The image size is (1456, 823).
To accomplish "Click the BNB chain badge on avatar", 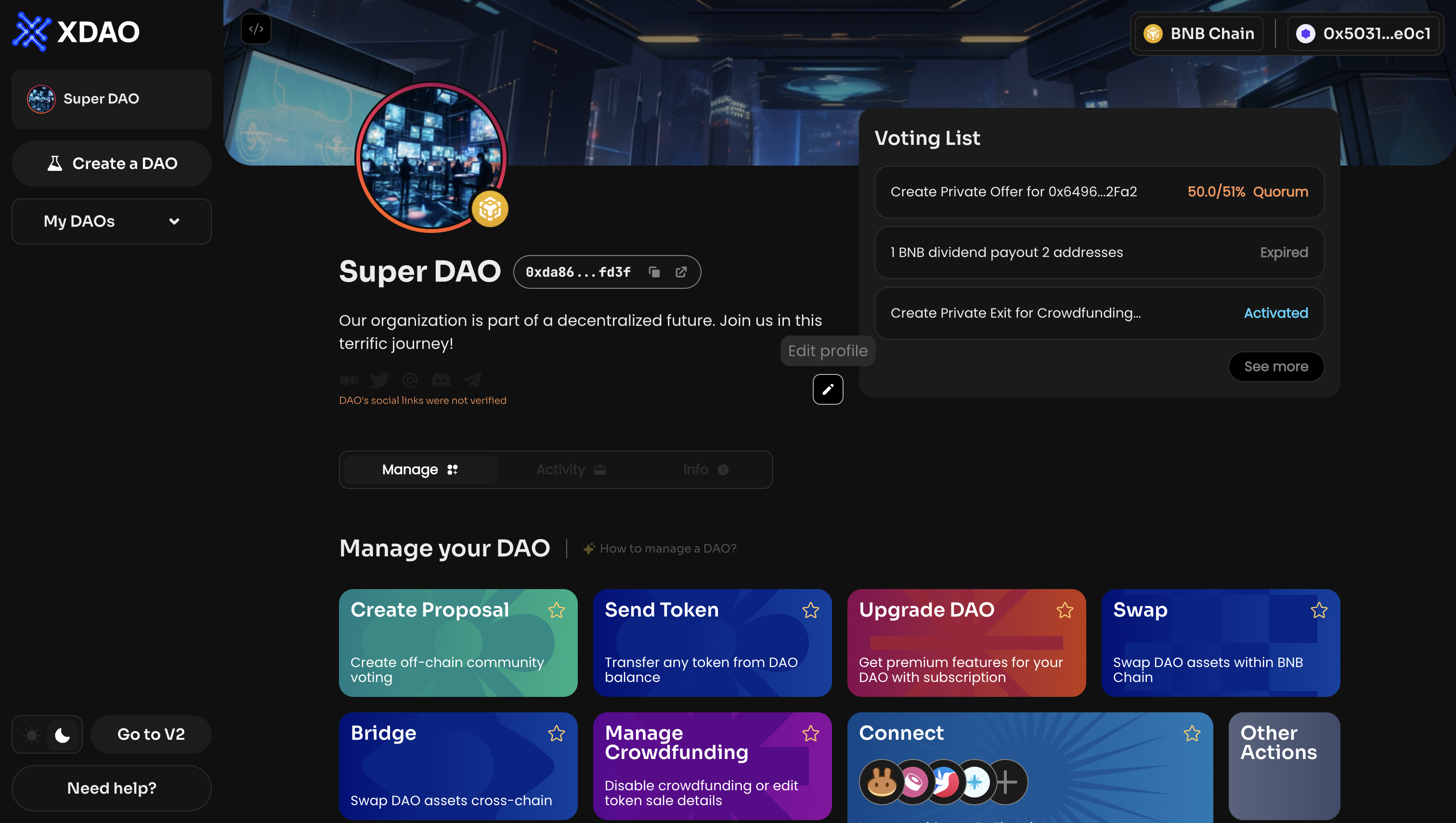I will tap(490, 209).
